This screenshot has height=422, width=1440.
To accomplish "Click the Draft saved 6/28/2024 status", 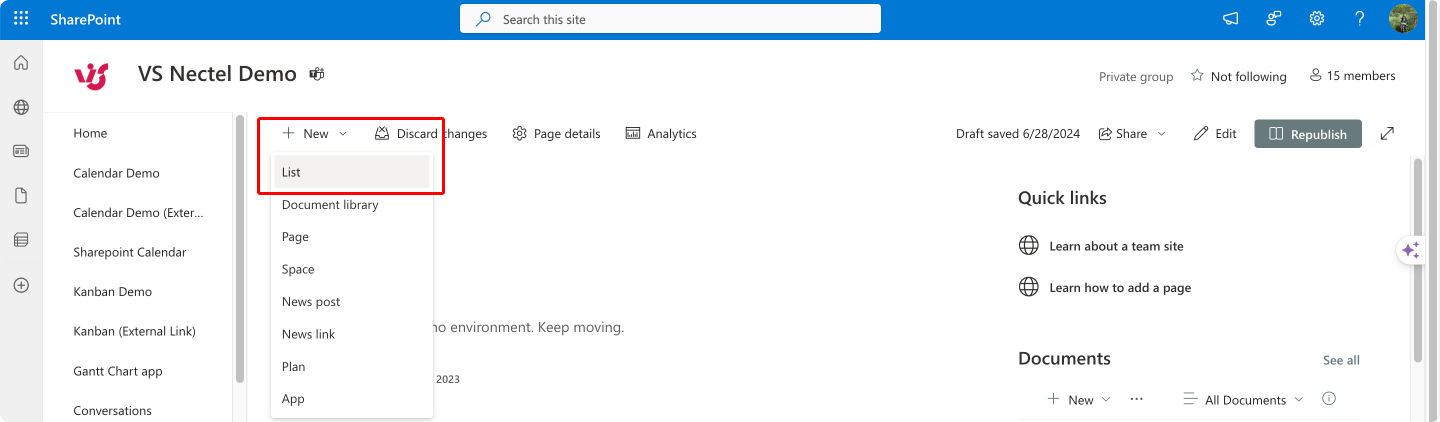I will pyautogui.click(x=1018, y=134).
